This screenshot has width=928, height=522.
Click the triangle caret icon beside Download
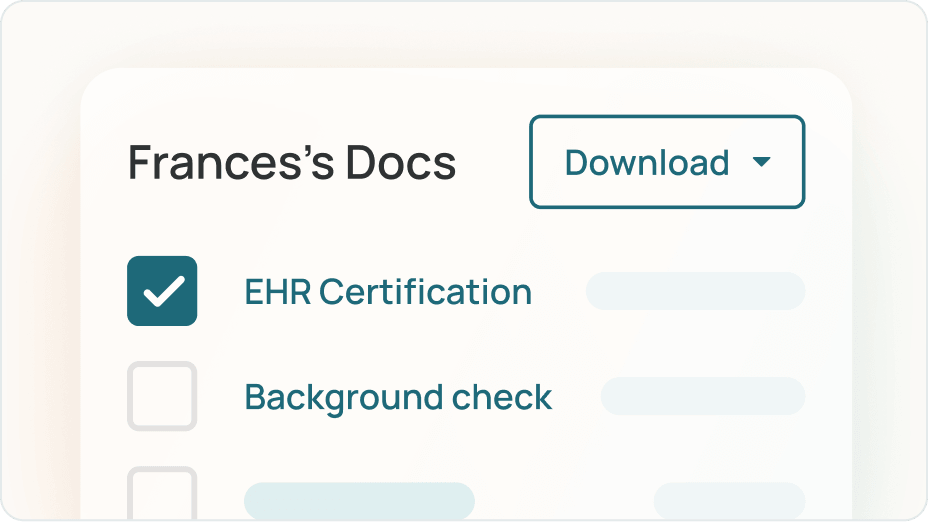(762, 162)
